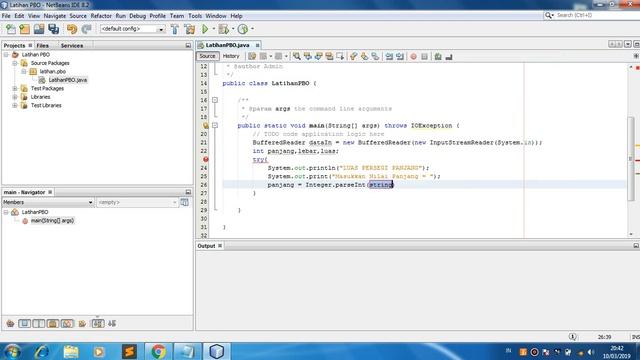Click the New Project toolbar icon

24,29
